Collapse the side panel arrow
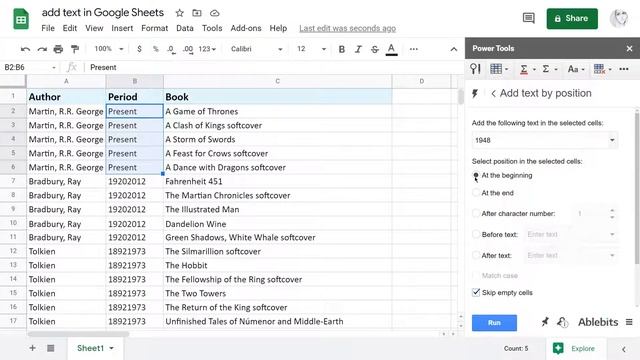Image resolution: width=640 pixels, height=360 pixels. tap(624, 349)
